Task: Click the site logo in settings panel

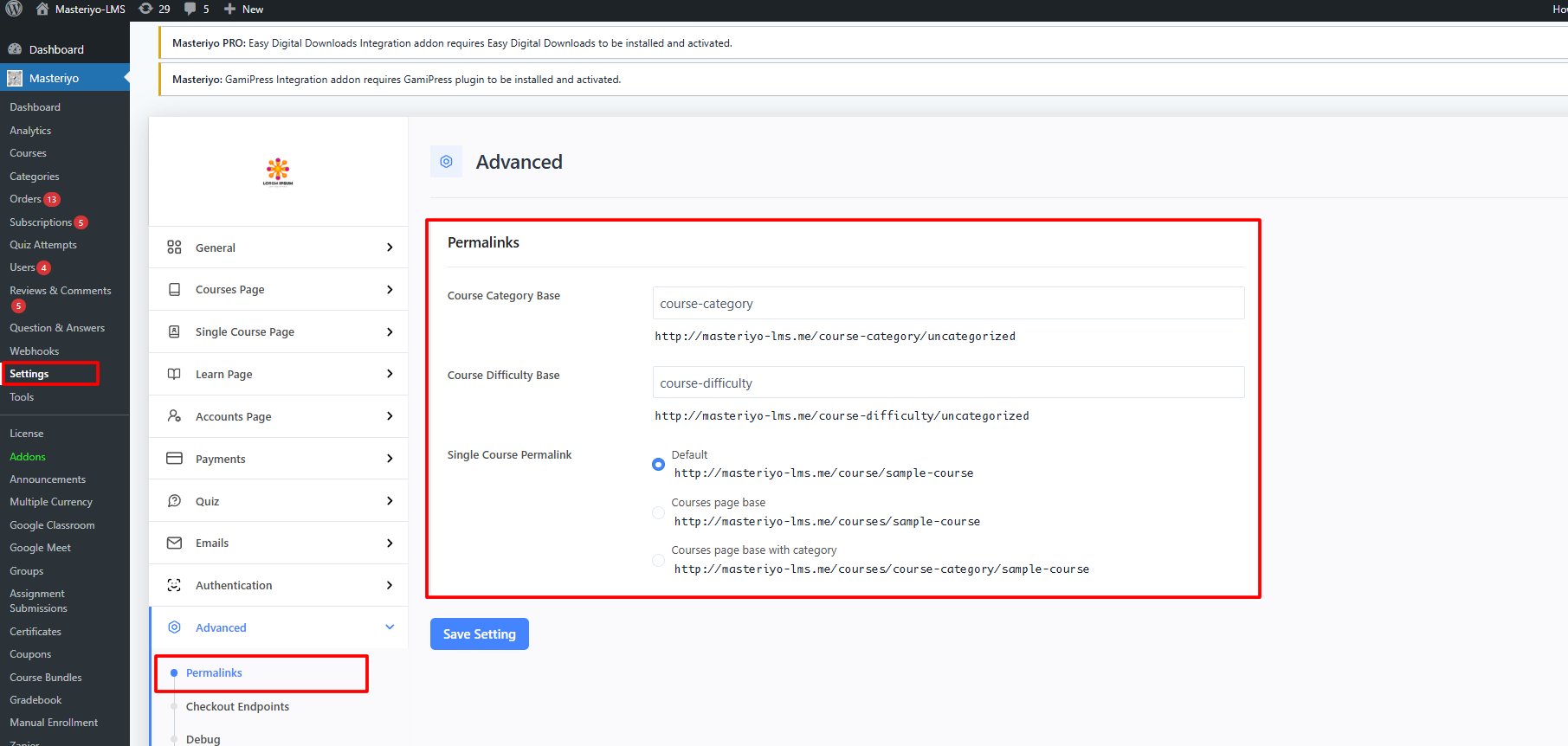Action: (278, 171)
